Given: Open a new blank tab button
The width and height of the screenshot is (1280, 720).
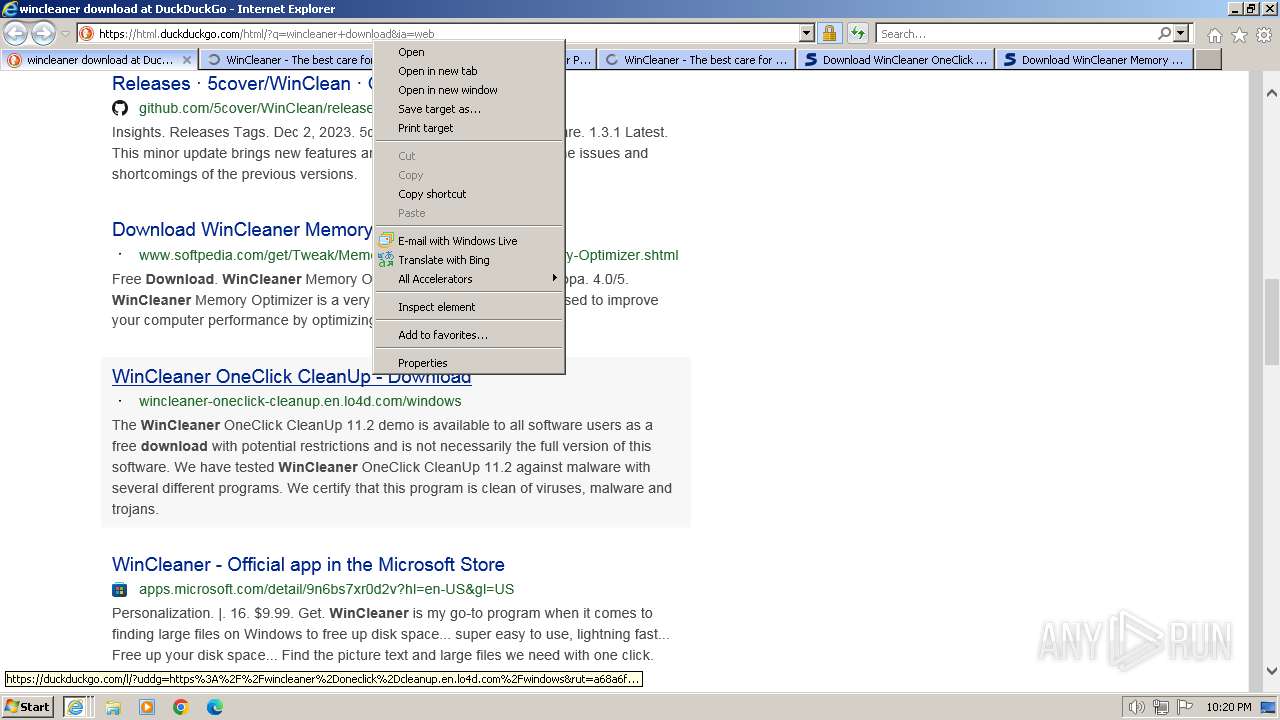Looking at the screenshot, I should pos(1208,60).
